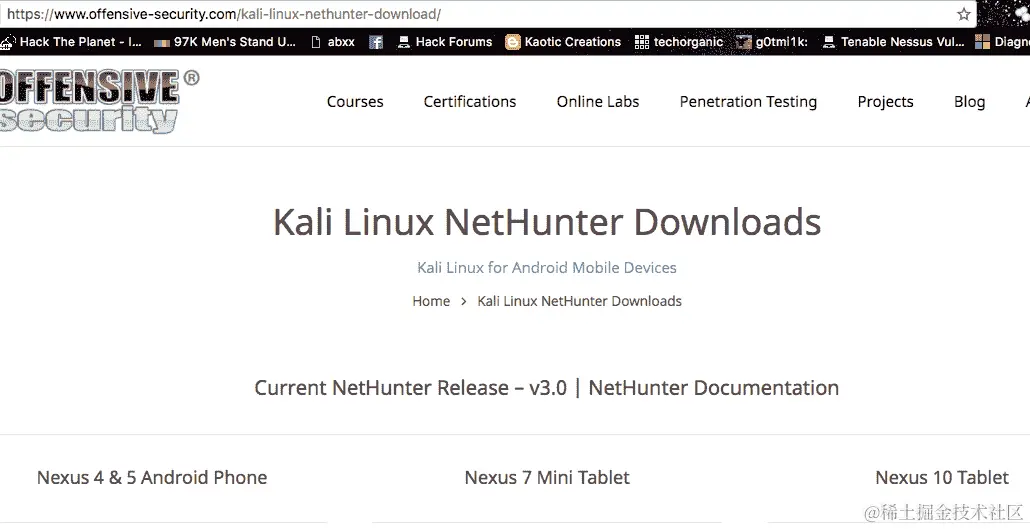Go to the Home breadcrumb link
Screen dimensions: 1030x529
click(x=431, y=301)
